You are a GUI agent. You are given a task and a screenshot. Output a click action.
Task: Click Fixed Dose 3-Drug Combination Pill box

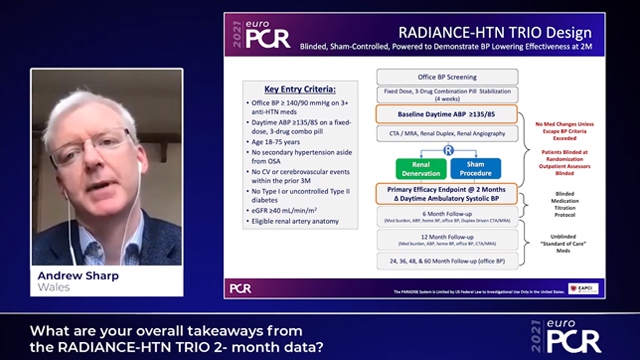tap(447, 95)
